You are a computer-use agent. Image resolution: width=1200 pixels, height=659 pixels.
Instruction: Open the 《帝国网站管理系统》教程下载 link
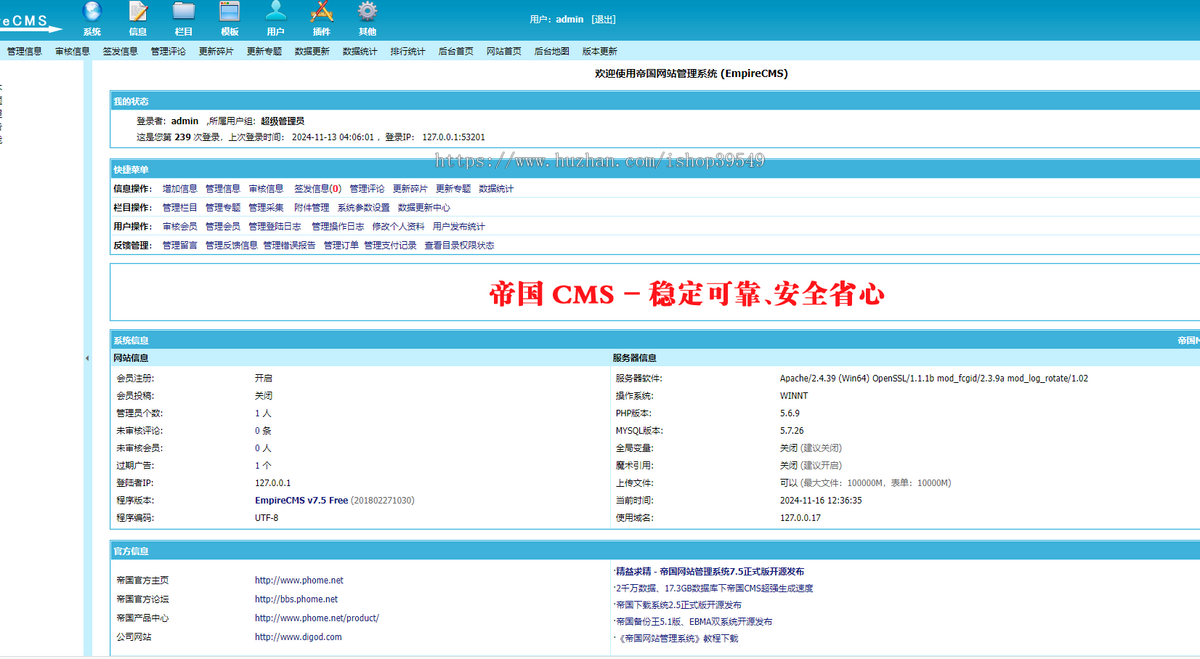pos(677,638)
